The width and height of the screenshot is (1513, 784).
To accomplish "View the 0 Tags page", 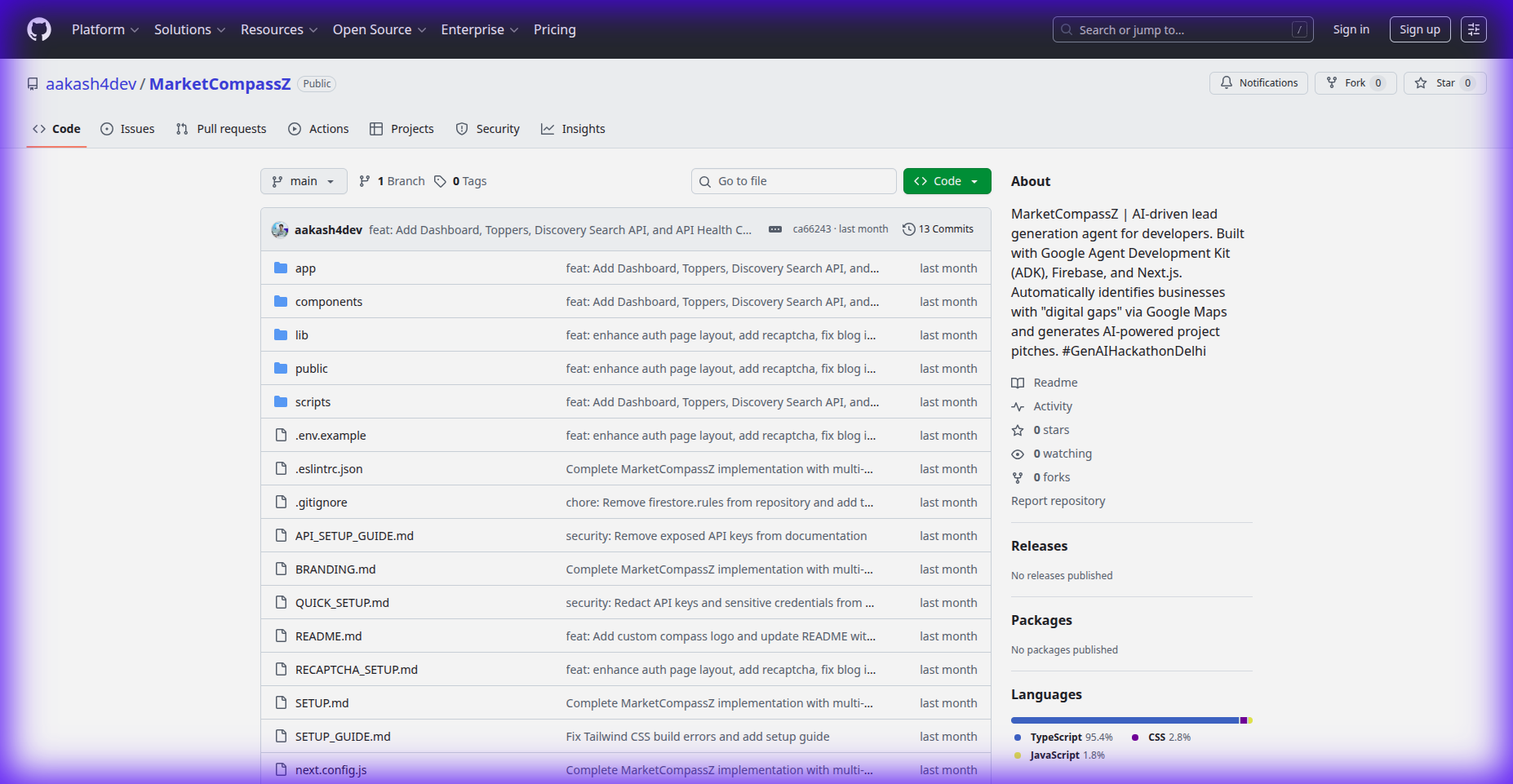I will coord(461,181).
